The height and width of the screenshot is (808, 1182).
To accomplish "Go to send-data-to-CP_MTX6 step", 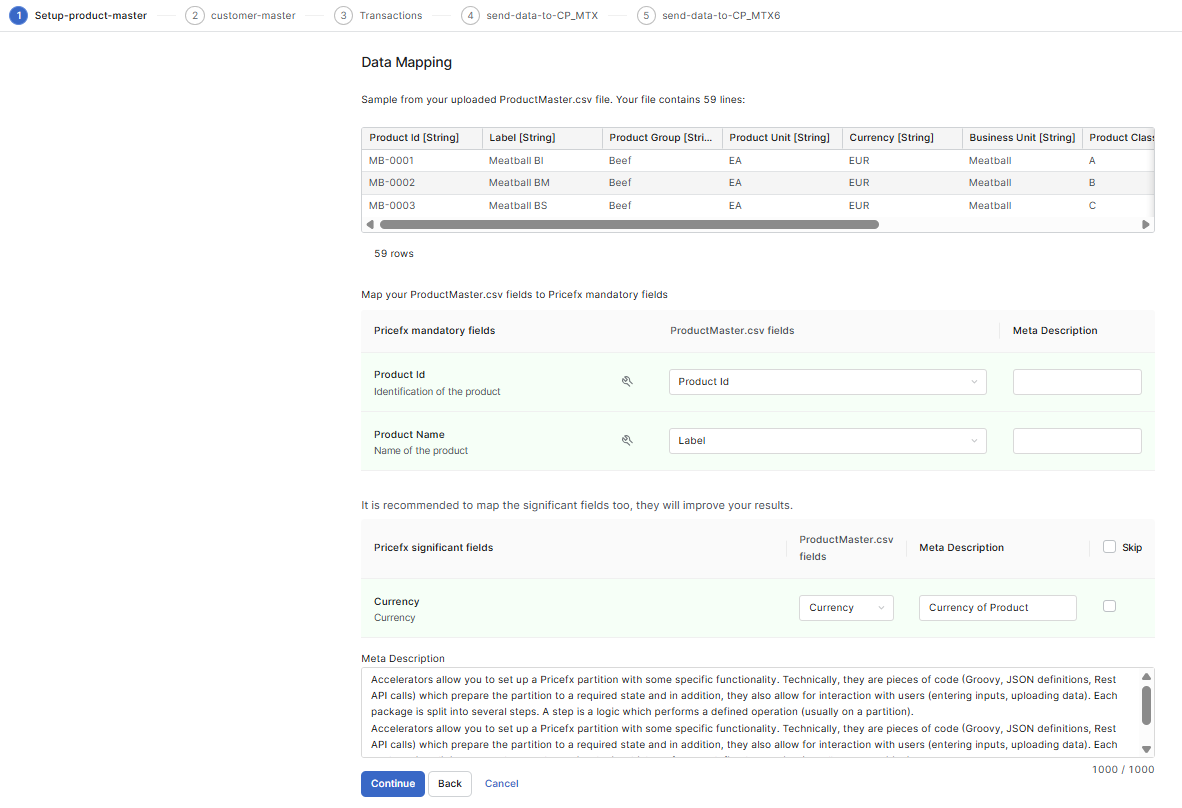I will [x=720, y=15].
